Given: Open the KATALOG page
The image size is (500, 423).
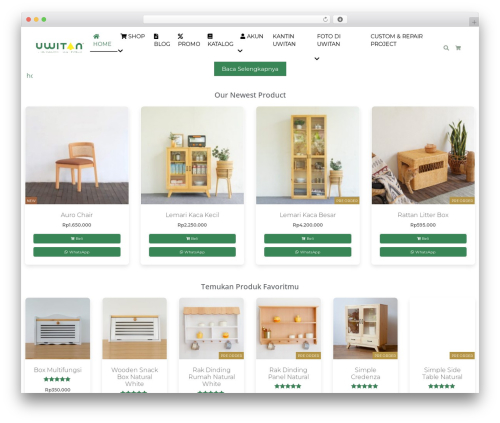Looking at the screenshot, I should pyautogui.click(x=220, y=40).
